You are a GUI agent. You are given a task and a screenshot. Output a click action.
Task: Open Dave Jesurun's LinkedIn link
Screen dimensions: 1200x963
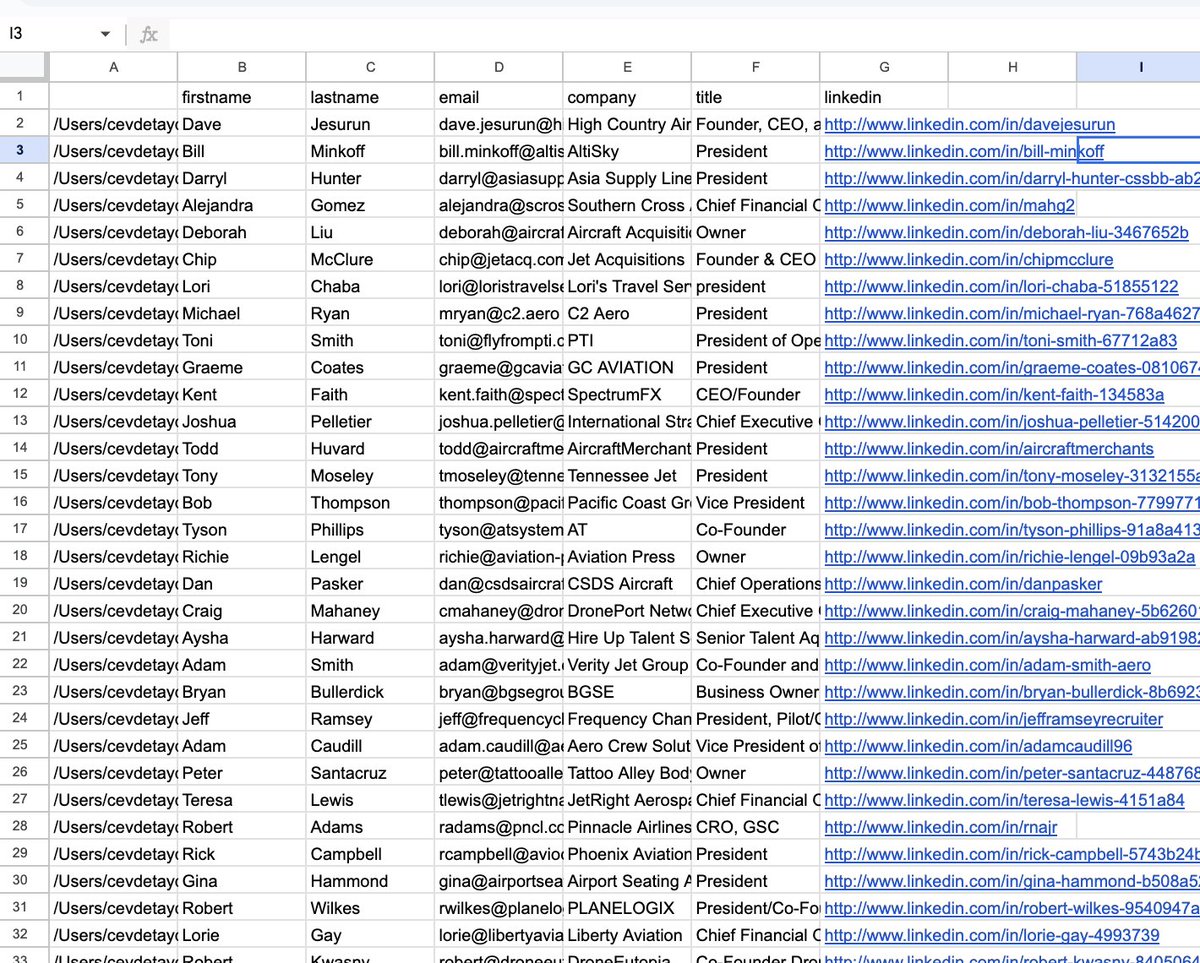pyautogui.click(x=969, y=125)
